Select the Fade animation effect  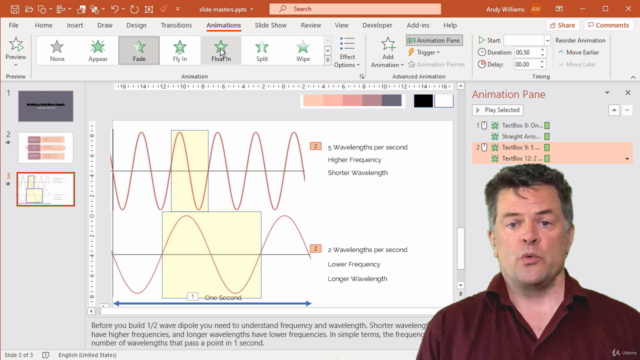(x=139, y=51)
